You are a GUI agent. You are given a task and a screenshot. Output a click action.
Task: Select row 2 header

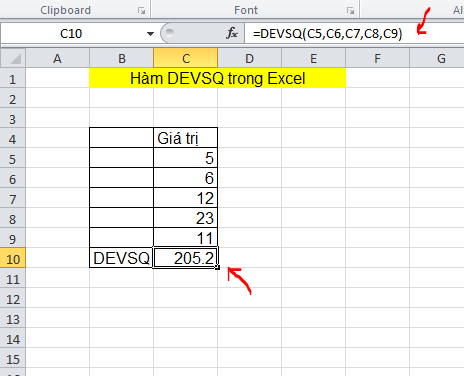point(13,99)
